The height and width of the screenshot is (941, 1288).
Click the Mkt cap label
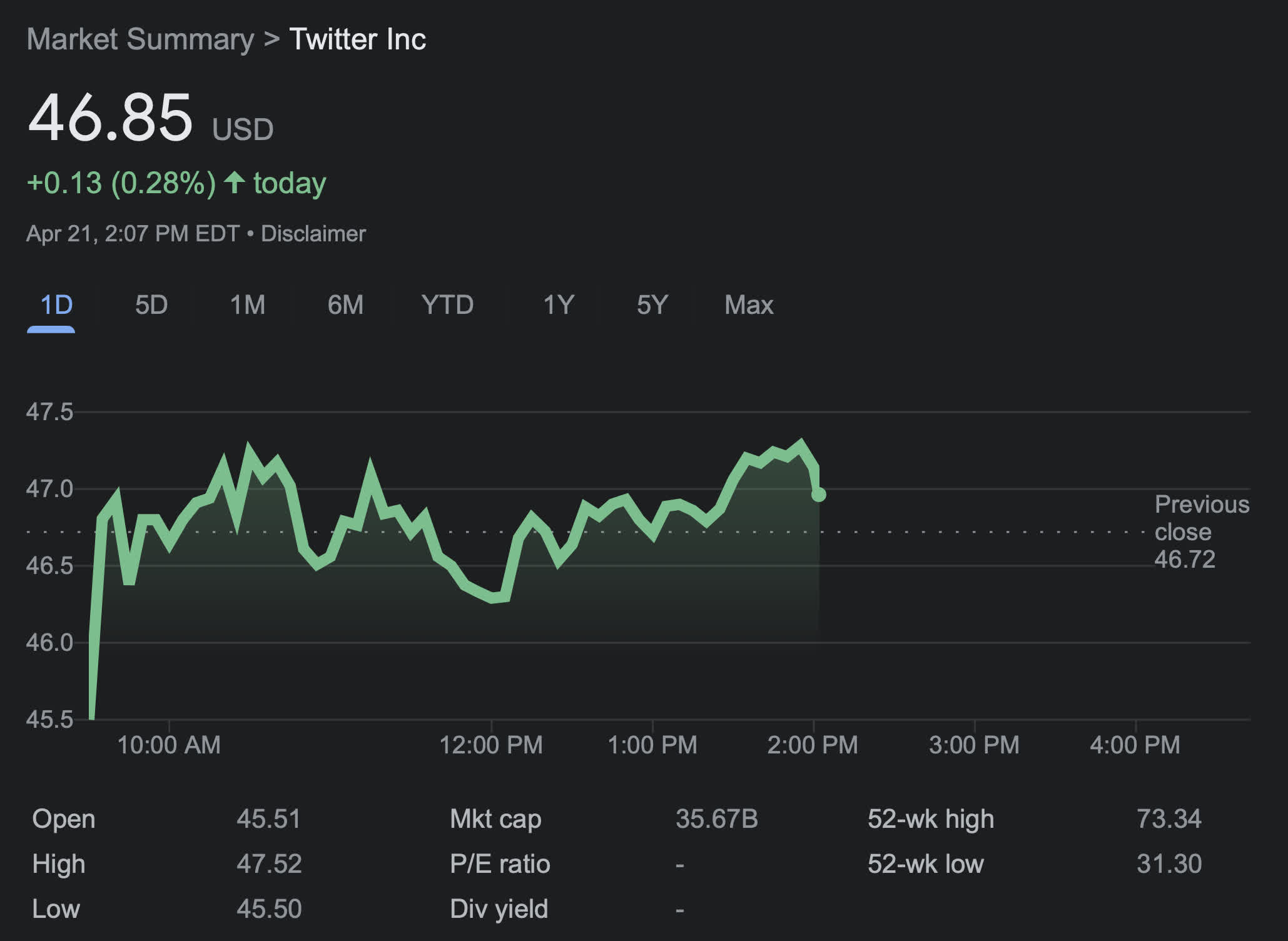coord(495,819)
